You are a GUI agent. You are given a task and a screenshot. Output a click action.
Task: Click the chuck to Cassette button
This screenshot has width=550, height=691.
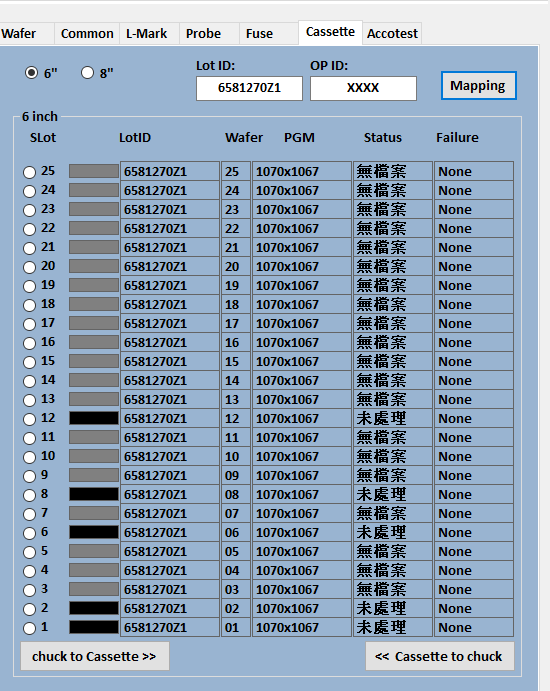95,656
